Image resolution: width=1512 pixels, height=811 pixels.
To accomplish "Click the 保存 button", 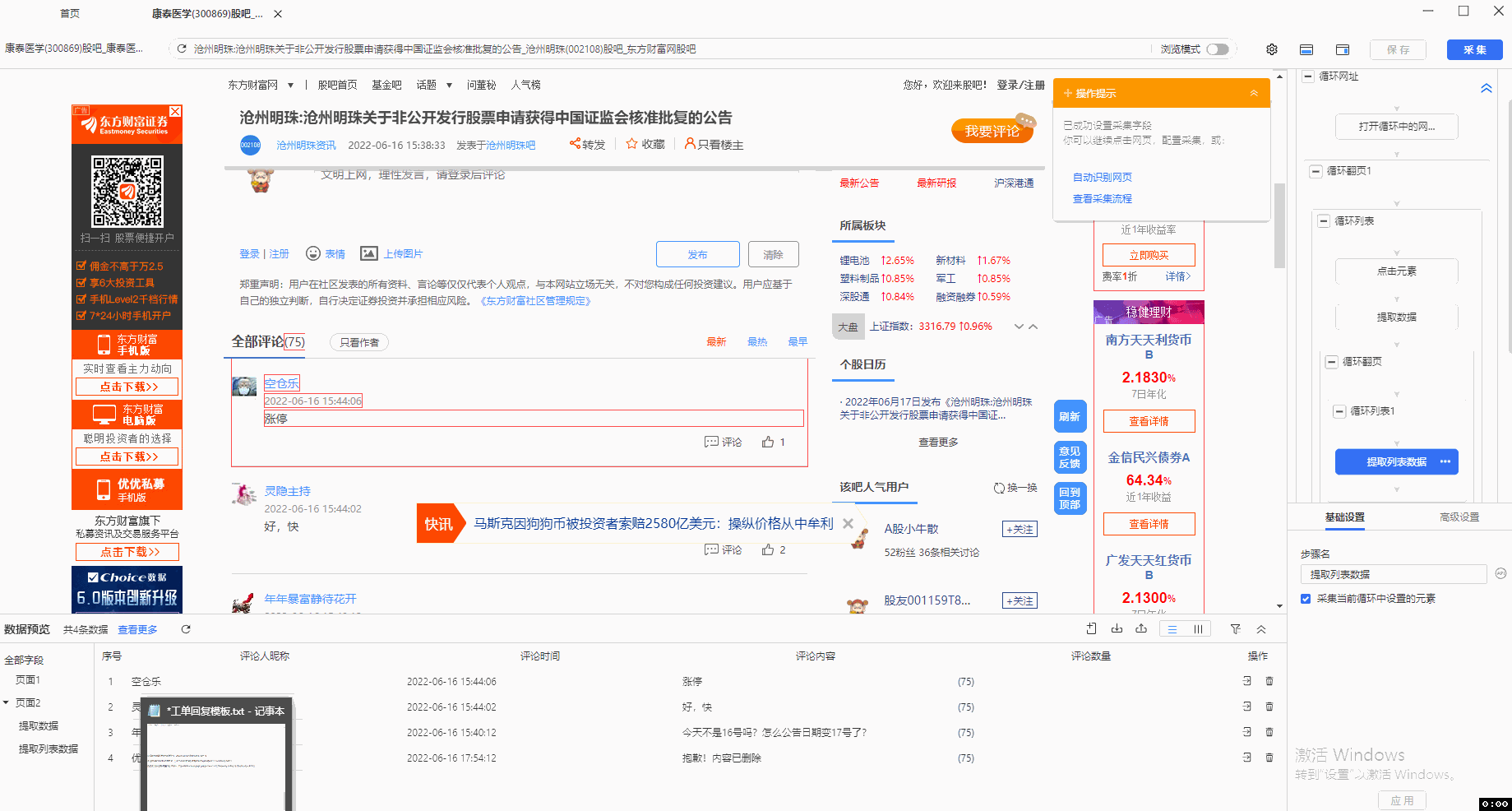I will (1399, 49).
